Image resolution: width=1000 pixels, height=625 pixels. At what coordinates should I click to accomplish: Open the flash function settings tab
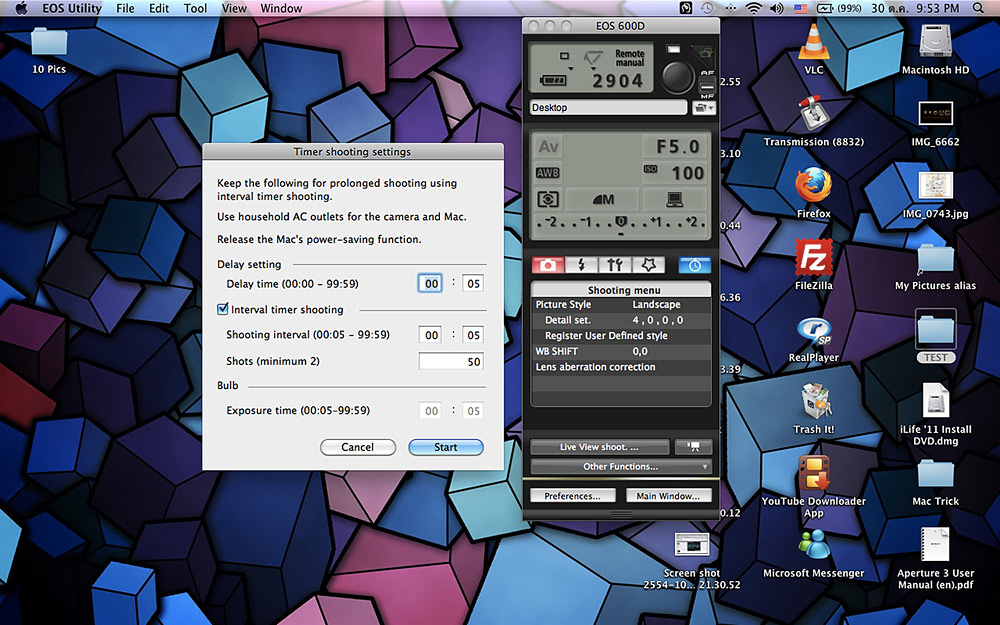tap(582, 265)
